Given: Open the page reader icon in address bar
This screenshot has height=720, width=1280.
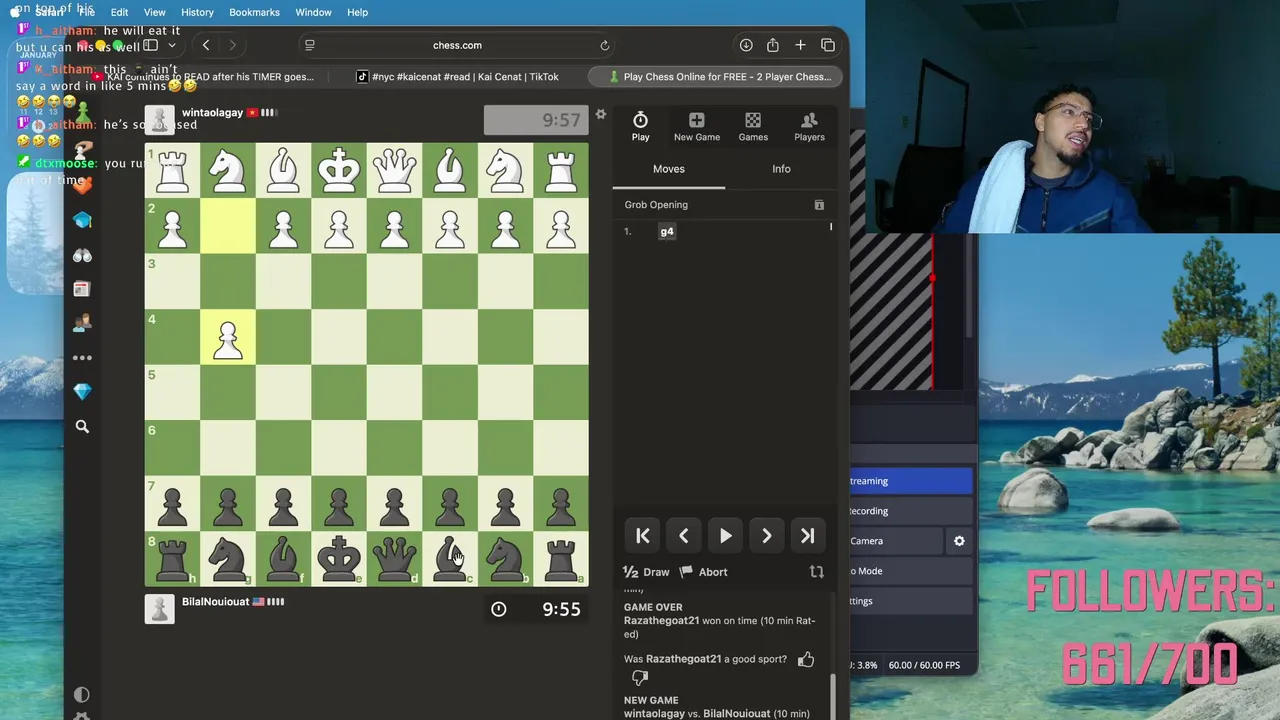Looking at the screenshot, I should (310, 45).
